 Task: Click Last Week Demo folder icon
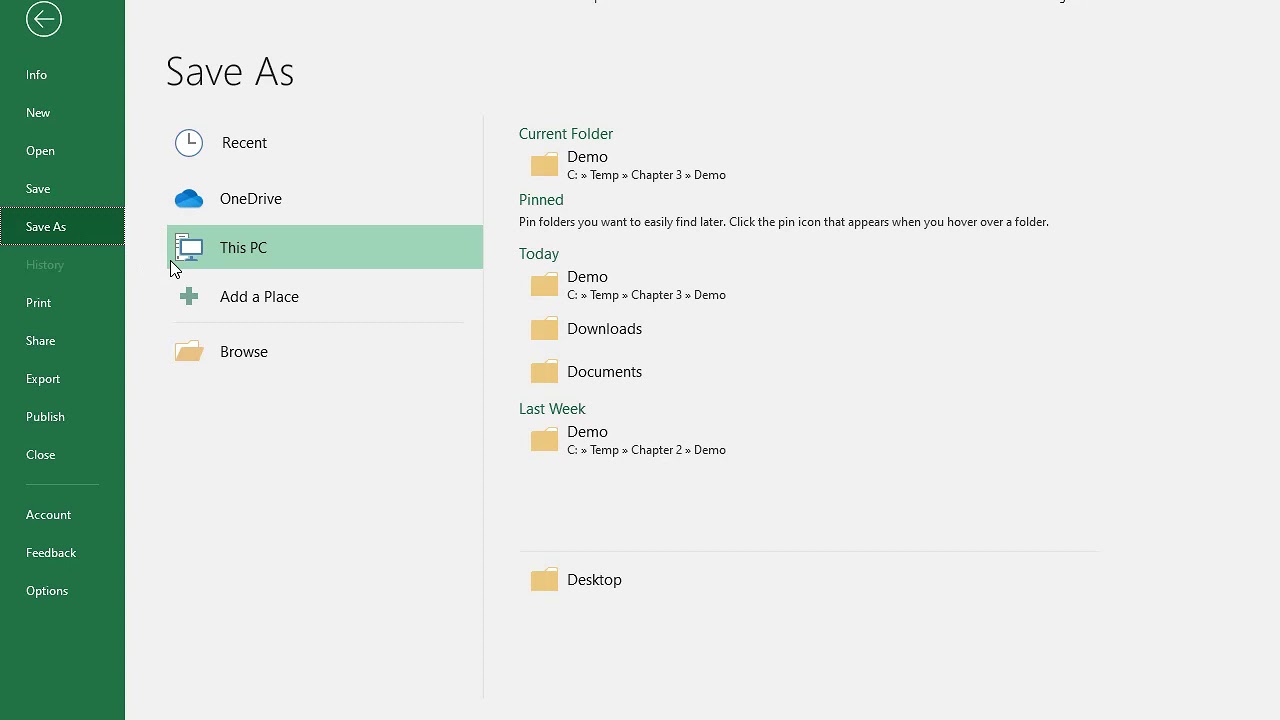point(544,439)
